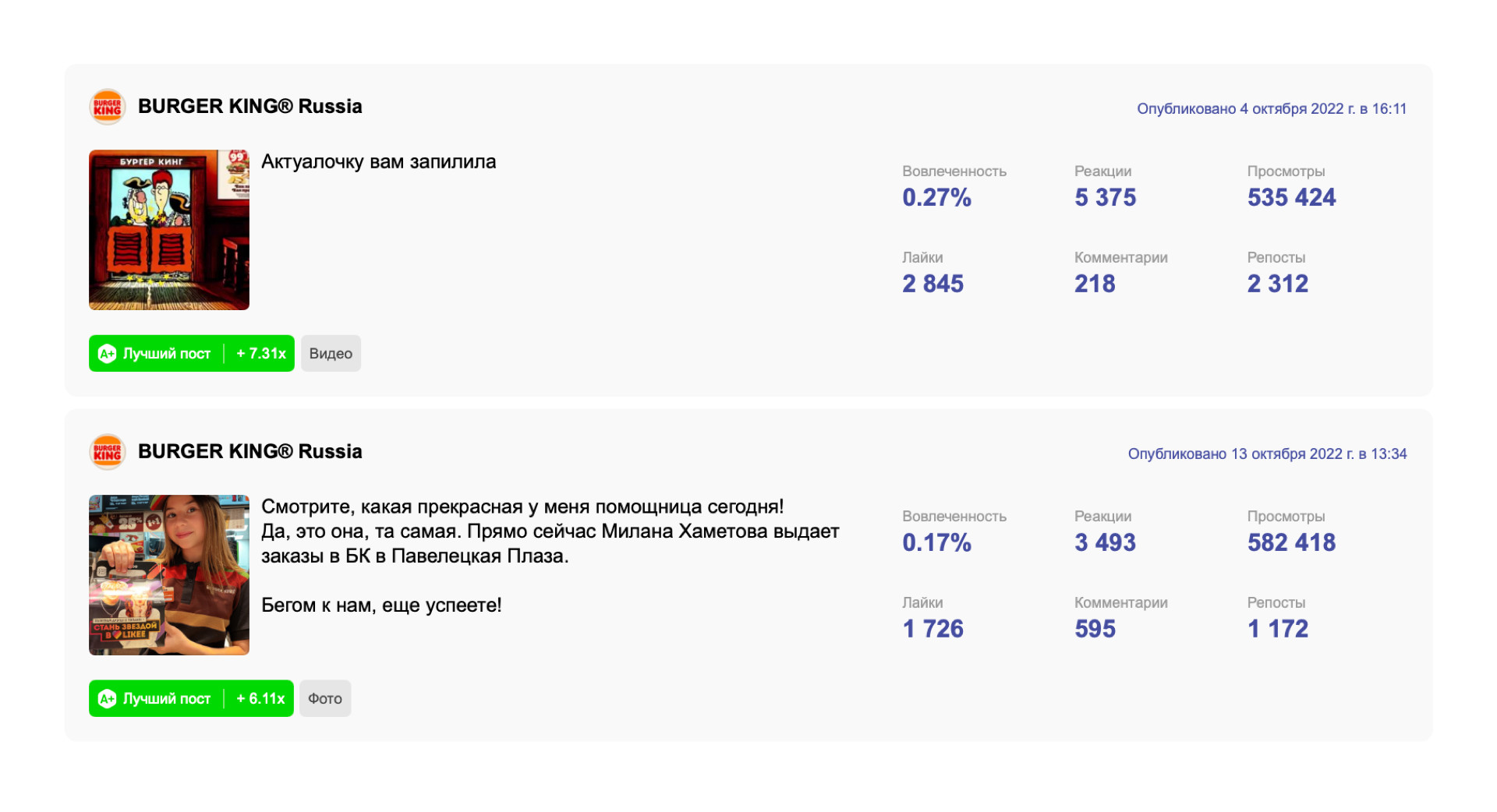Click the 0.27% engagement value
The width and height of the screenshot is (1497, 812).
pos(936,198)
